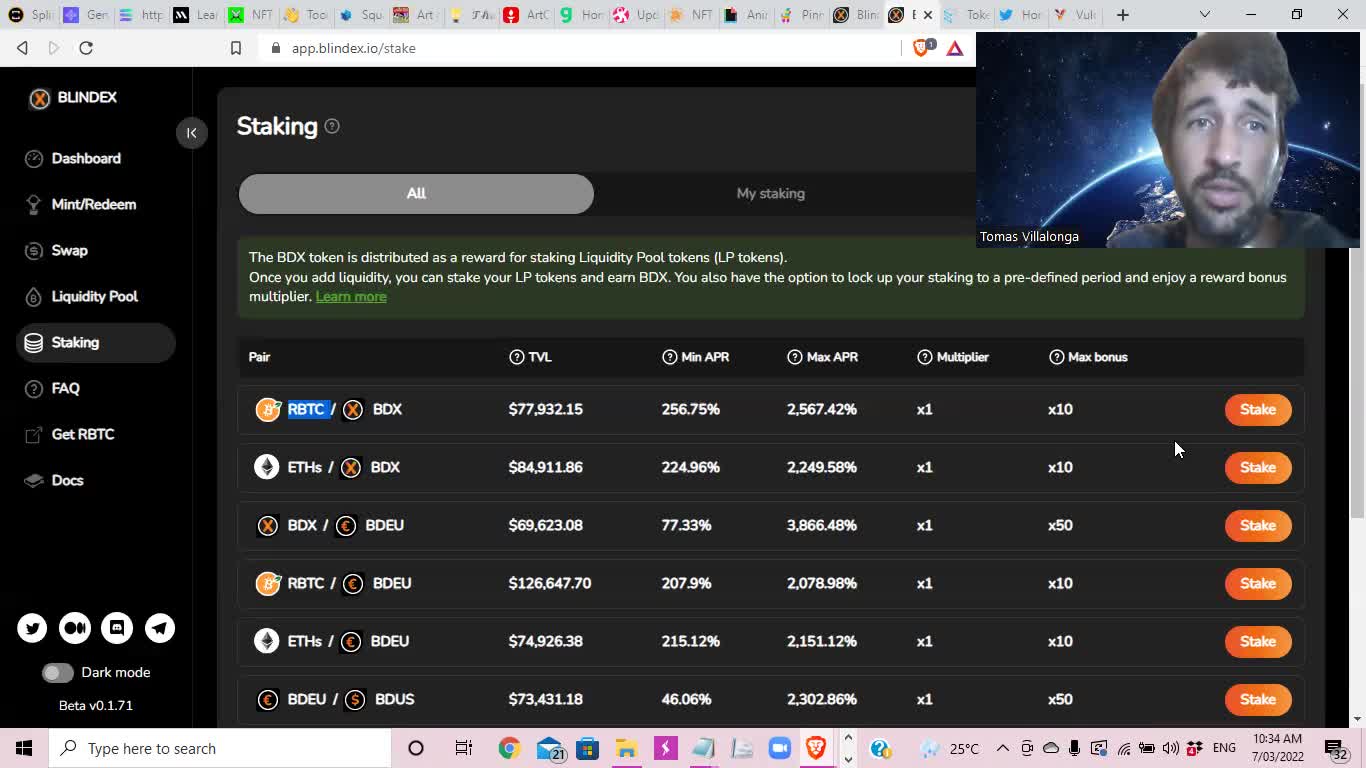Stake in the RBTC / BDX pool
The width and height of the screenshot is (1366, 768).
[1258, 409]
